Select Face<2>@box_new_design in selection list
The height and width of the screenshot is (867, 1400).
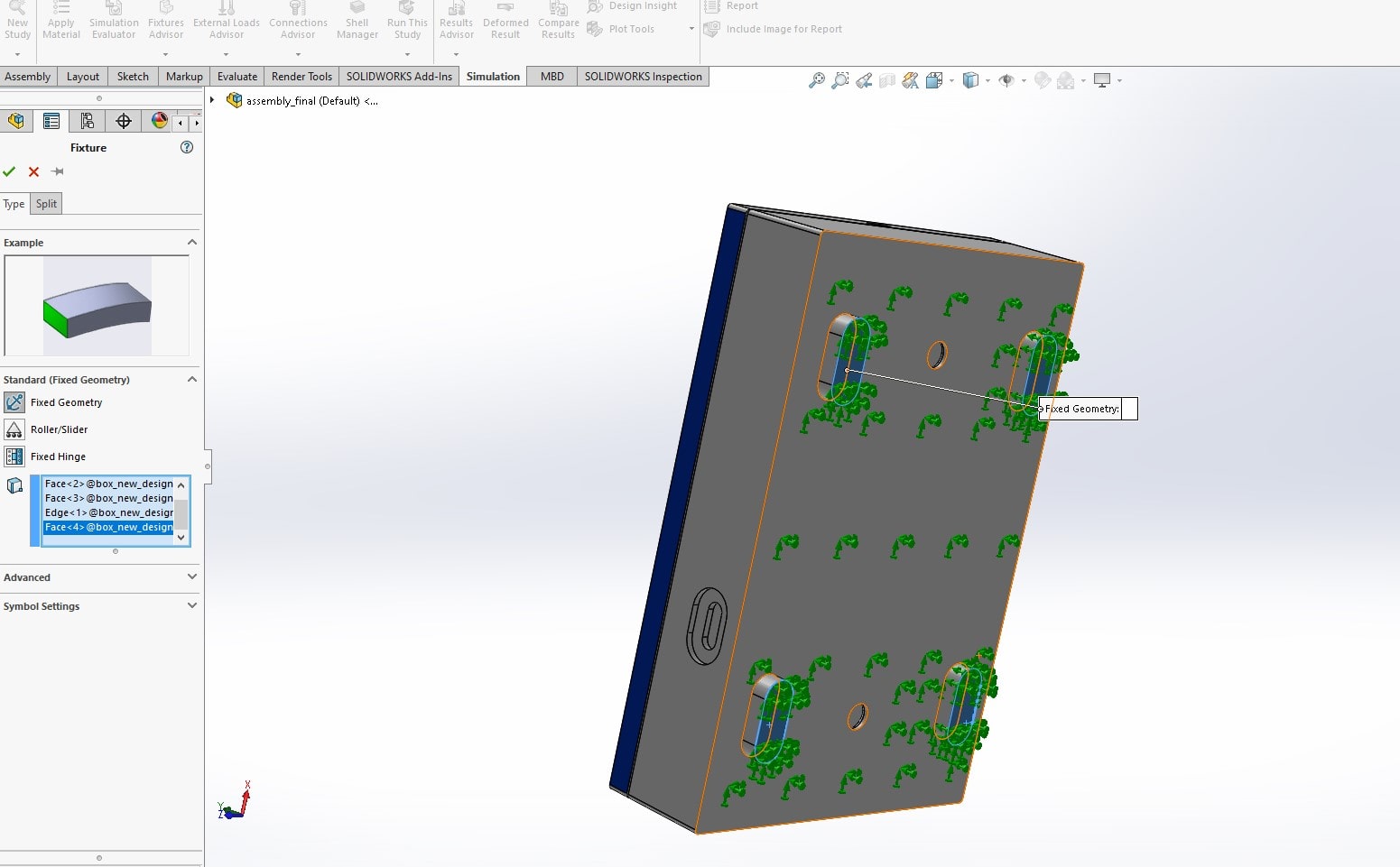coord(108,484)
